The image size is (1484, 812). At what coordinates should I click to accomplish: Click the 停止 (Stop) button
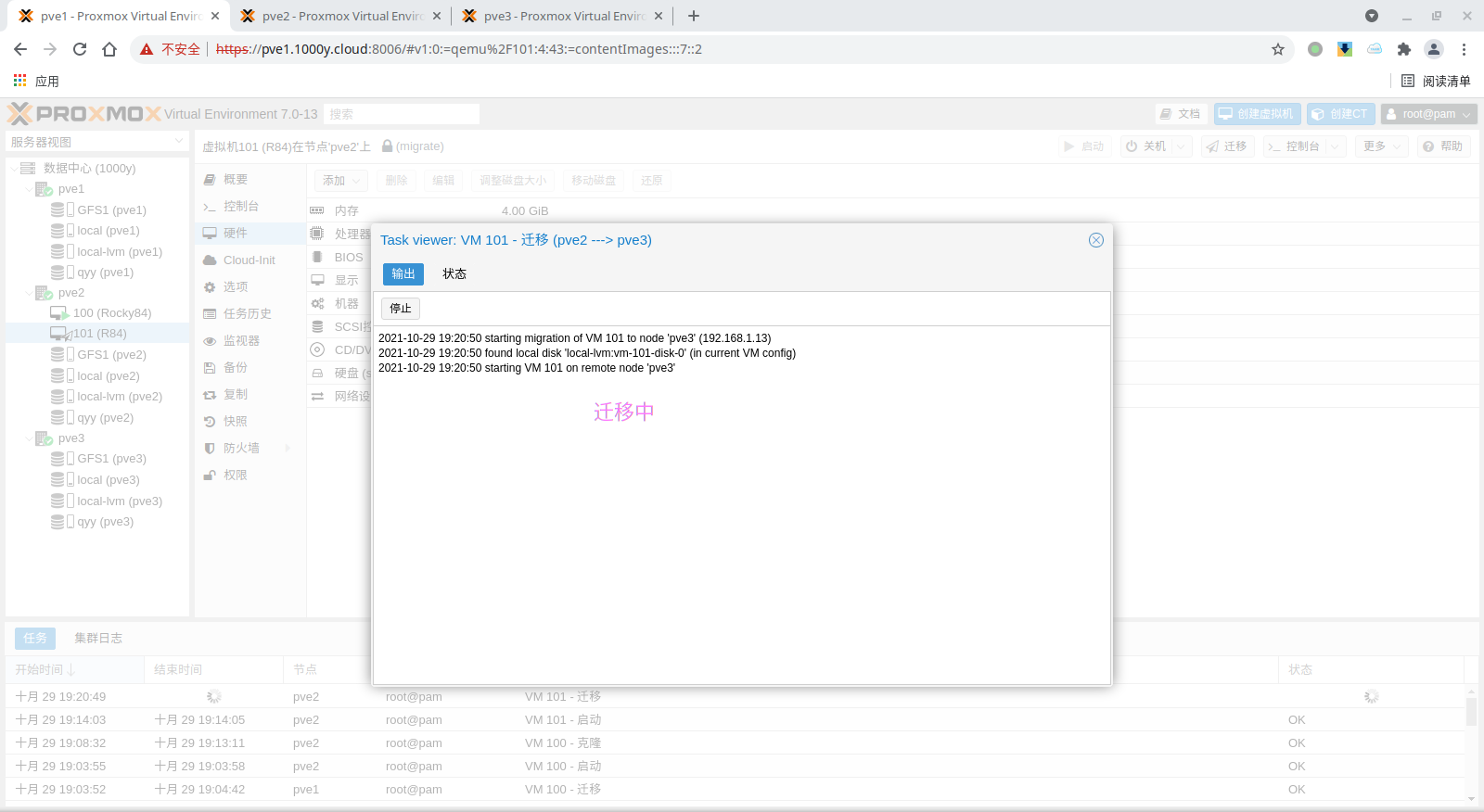pyautogui.click(x=401, y=309)
